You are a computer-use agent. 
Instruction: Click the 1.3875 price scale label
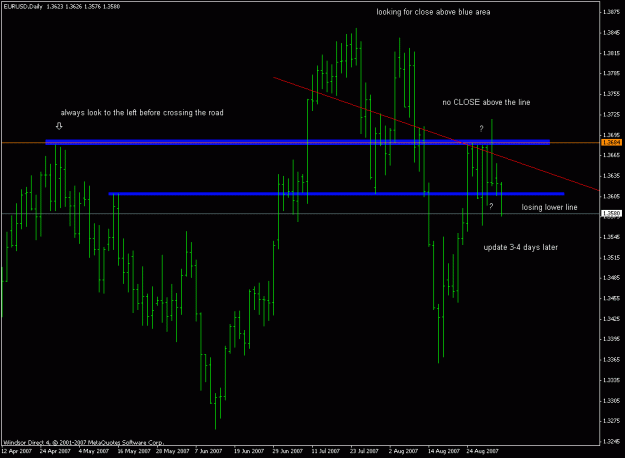tap(611, 12)
